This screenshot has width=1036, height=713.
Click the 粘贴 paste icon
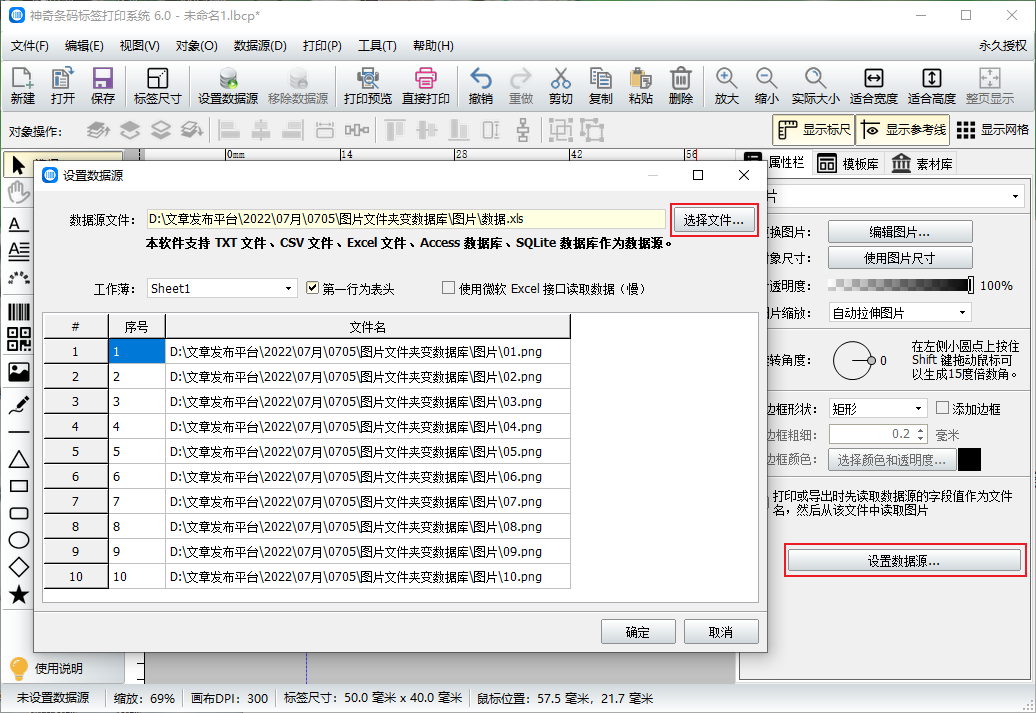point(640,86)
